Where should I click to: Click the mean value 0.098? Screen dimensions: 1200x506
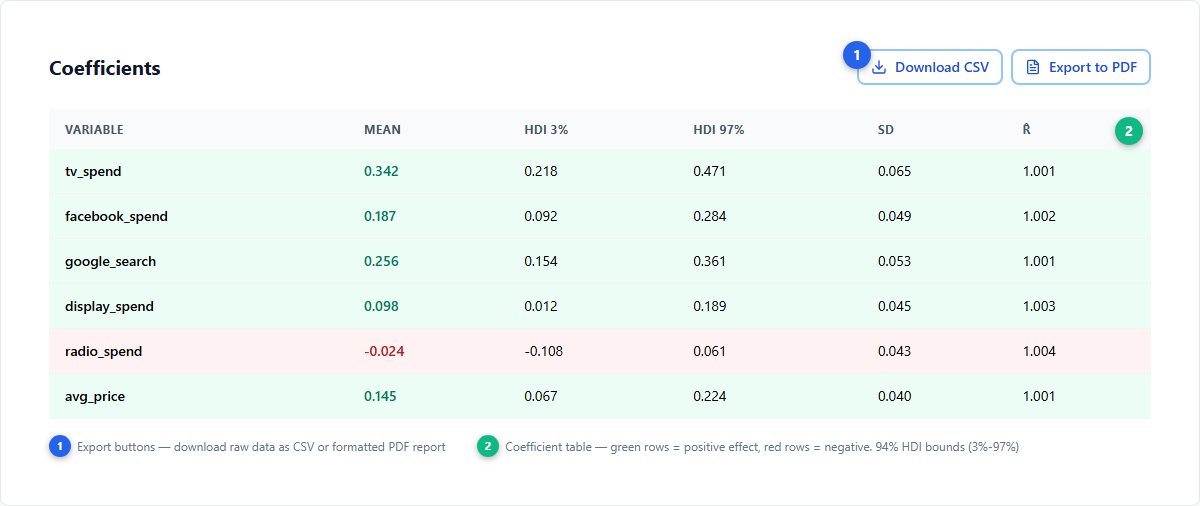[381, 306]
